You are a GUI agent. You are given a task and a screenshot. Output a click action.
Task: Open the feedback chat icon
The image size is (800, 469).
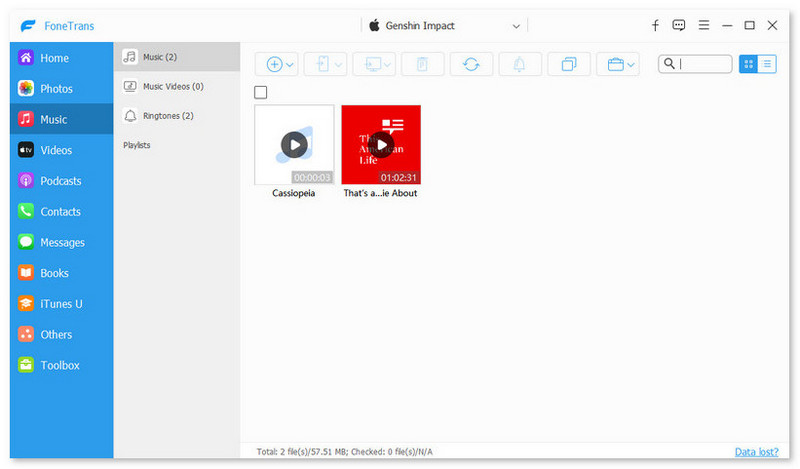[x=680, y=25]
